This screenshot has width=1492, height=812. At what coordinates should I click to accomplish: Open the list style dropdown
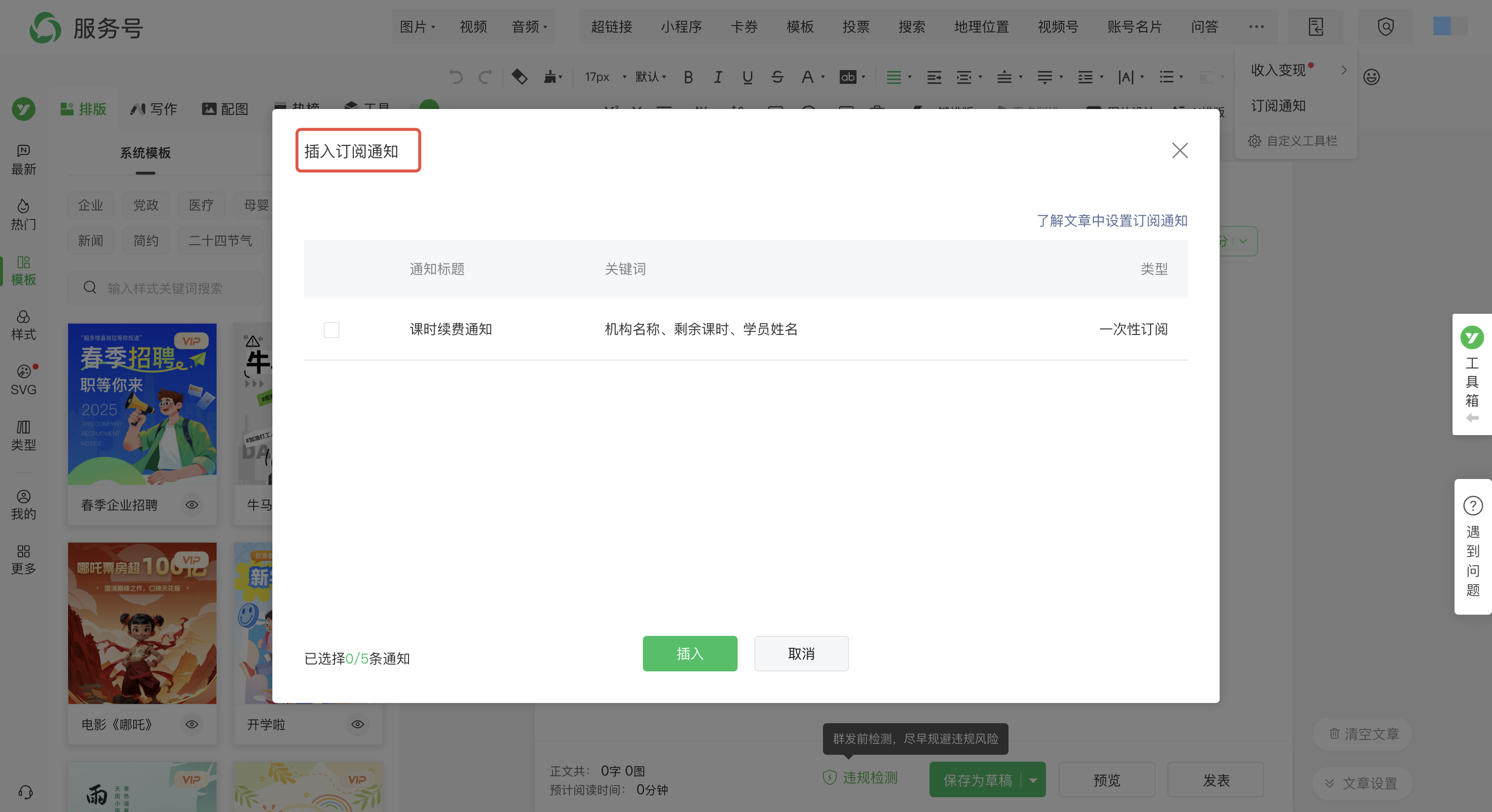(1171, 77)
